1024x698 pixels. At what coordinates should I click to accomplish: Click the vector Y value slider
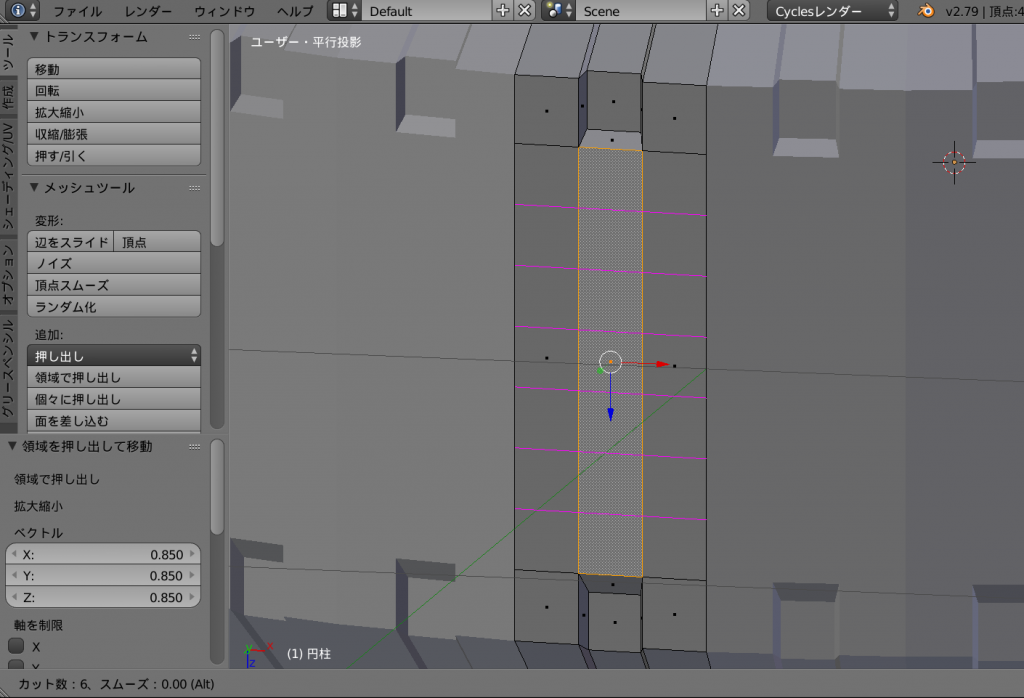[x=103, y=576]
